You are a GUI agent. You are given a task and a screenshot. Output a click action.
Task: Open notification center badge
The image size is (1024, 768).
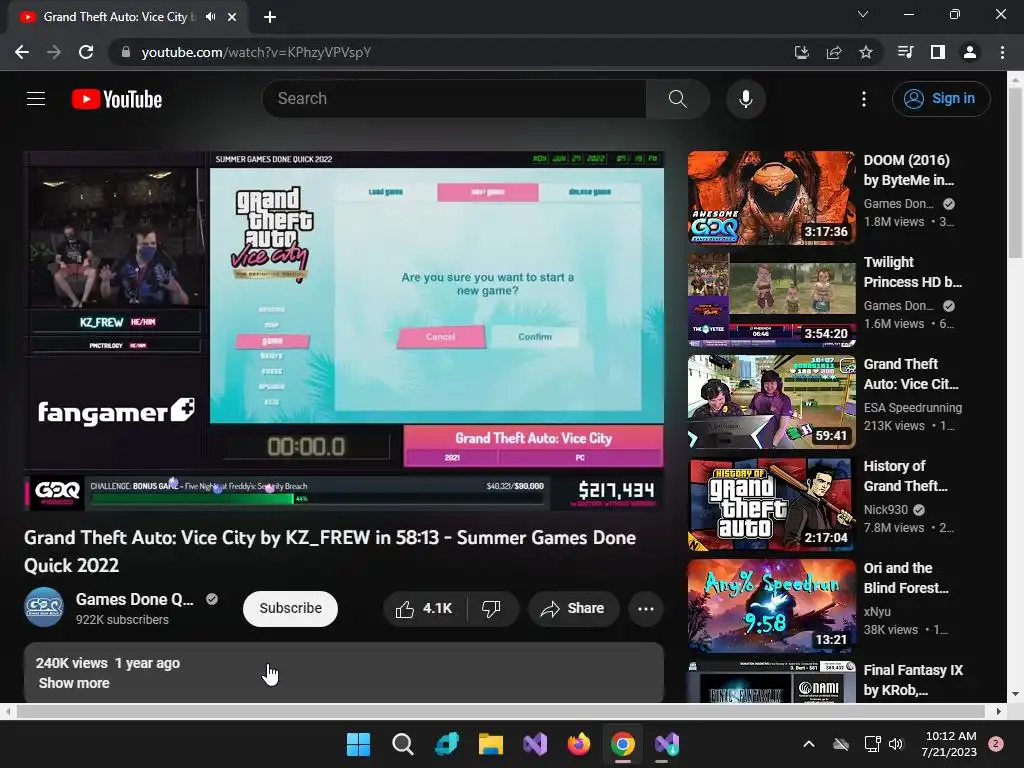[x=996, y=744]
